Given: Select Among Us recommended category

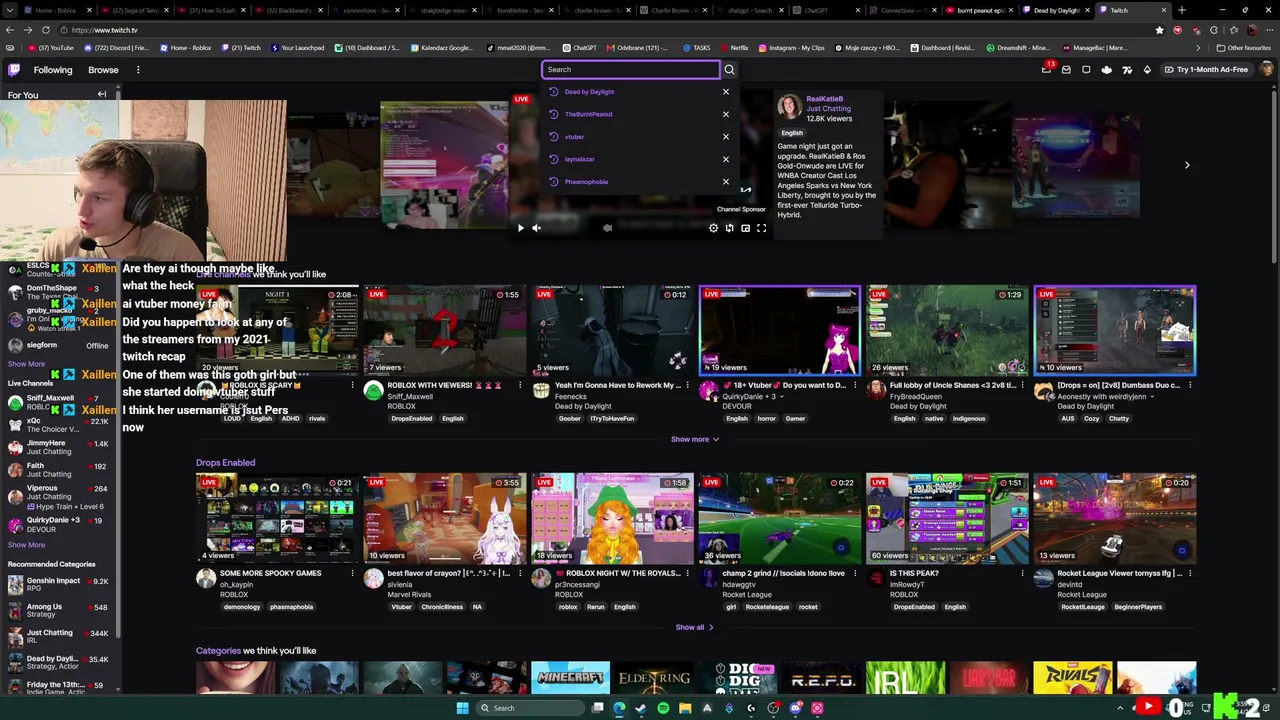Looking at the screenshot, I should (60, 611).
